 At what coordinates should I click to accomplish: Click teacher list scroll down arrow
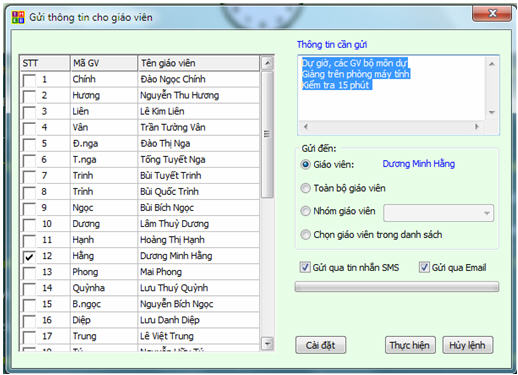[x=267, y=343]
